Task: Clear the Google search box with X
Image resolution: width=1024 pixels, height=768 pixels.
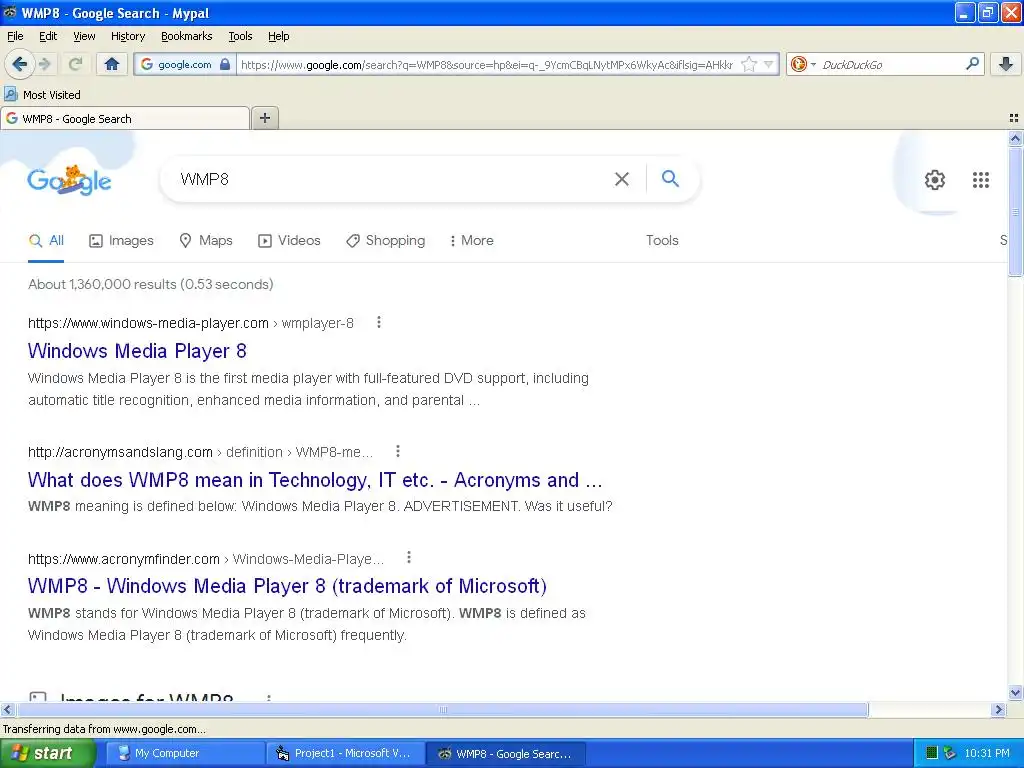Action: pos(622,179)
